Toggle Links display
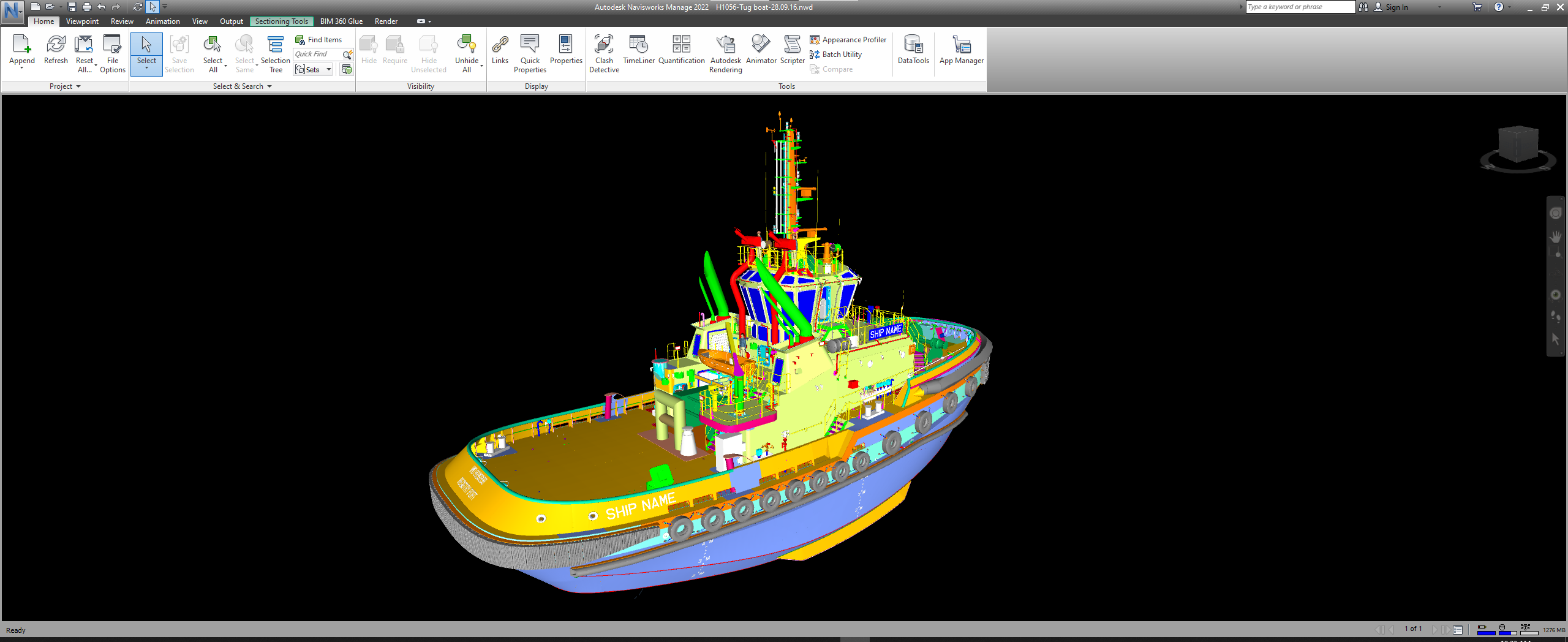This screenshot has height=642, width=1568. coord(500,50)
